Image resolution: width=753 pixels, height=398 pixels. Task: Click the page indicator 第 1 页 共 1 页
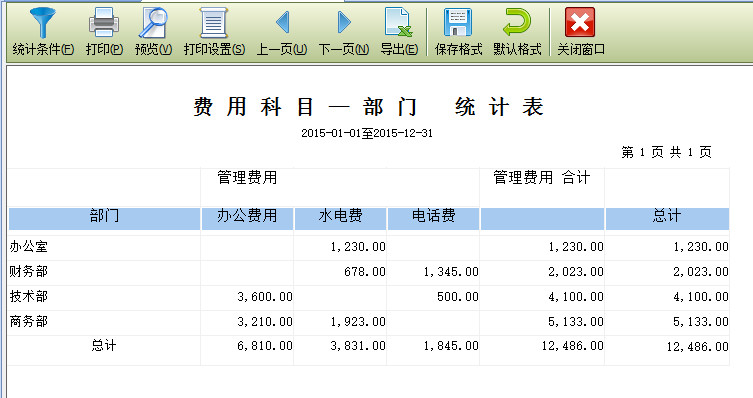coord(666,152)
